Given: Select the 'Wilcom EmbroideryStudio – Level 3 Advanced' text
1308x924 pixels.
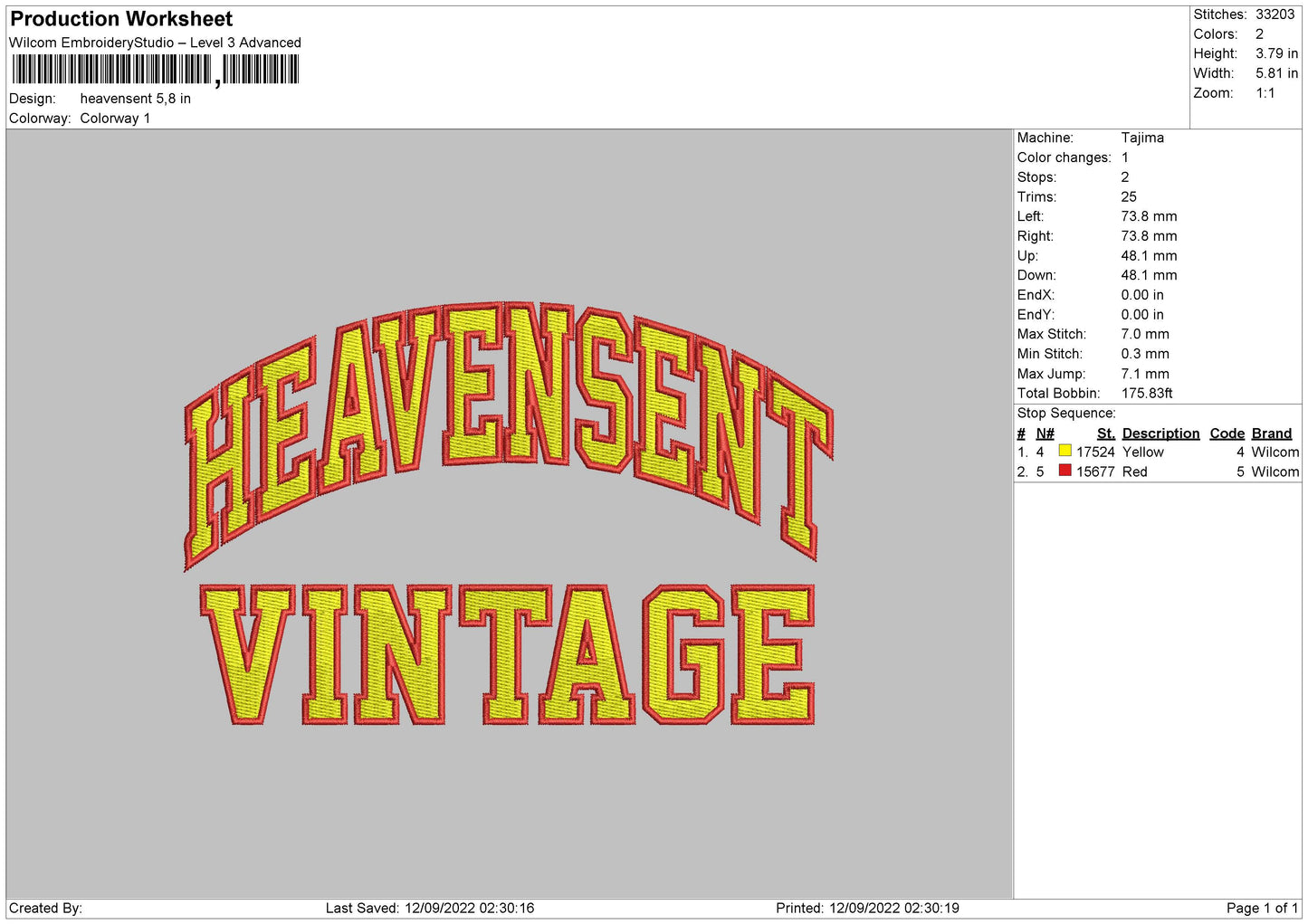Looking at the screenshot, I should pyautogui.click(x=155, y=43).
